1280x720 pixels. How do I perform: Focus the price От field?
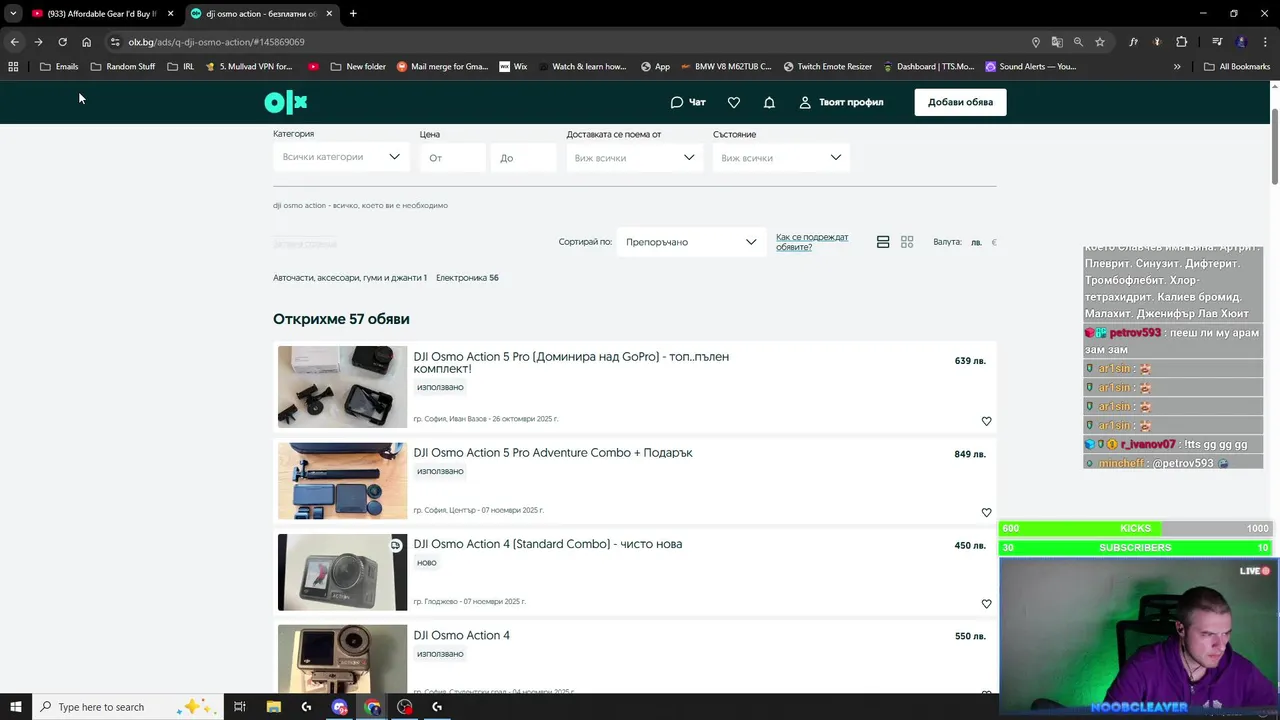point(453,158)
